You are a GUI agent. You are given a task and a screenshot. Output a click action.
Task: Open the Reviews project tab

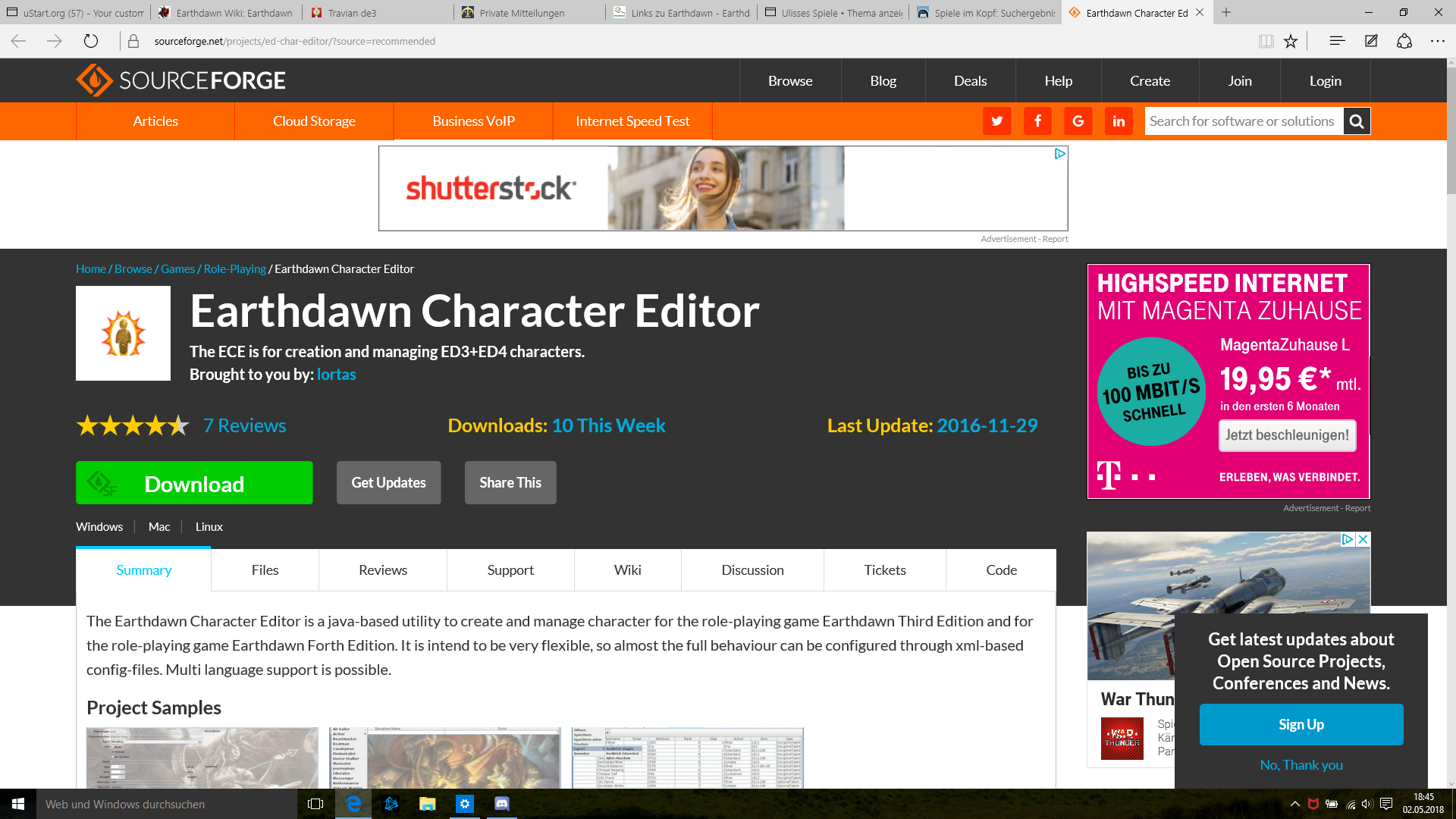[383, 570]
